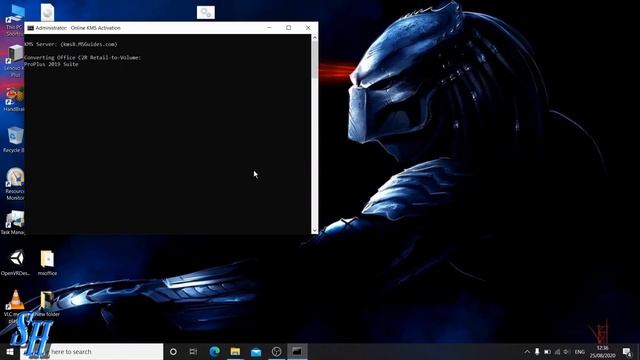The width and height of the screenshot is (640, 360).
Task: Select the New folder desktop icon
Action: [47, 304]
